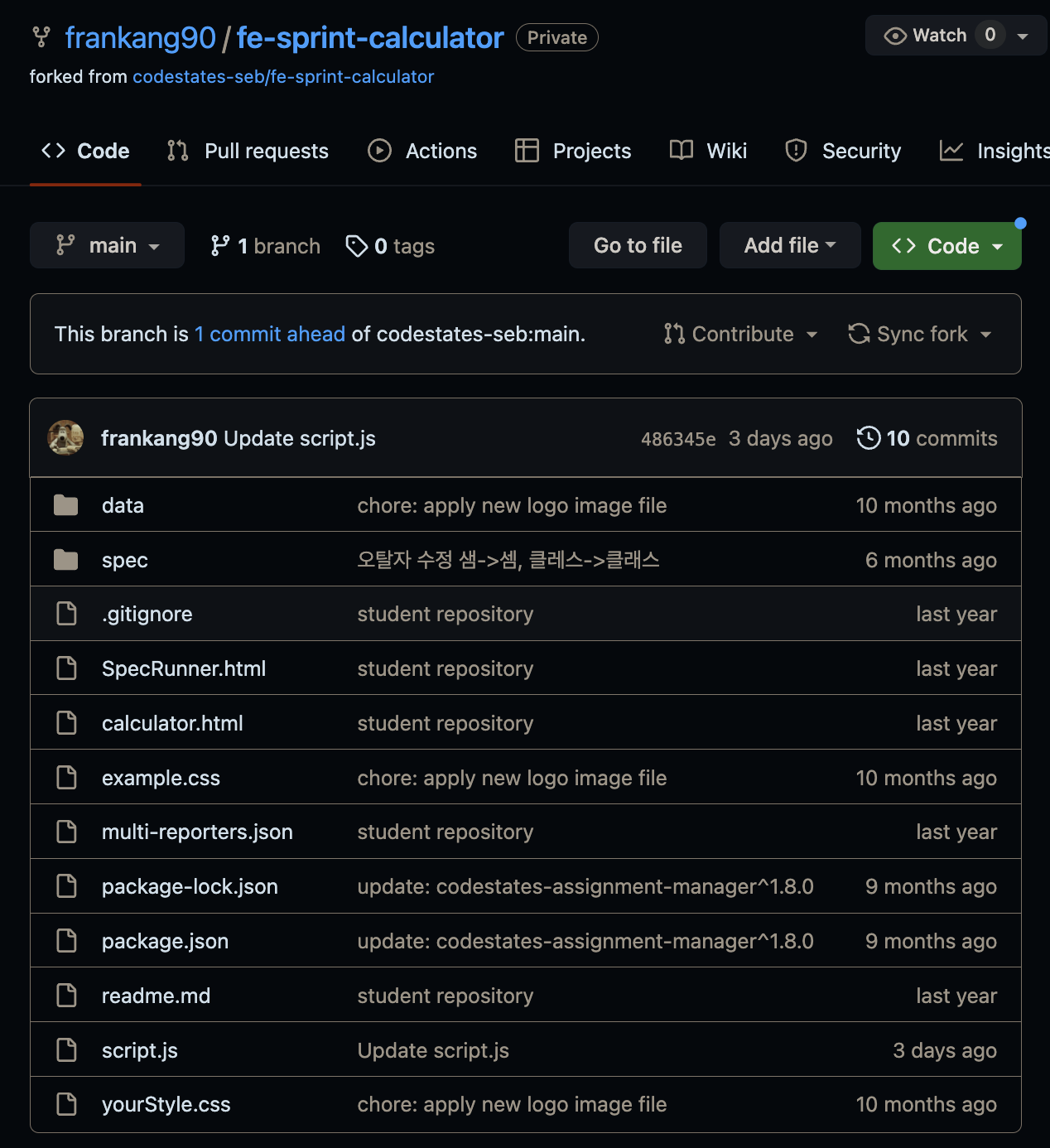
Task: Open the frankang90 profile link in title
Action: tap(140, 37)
